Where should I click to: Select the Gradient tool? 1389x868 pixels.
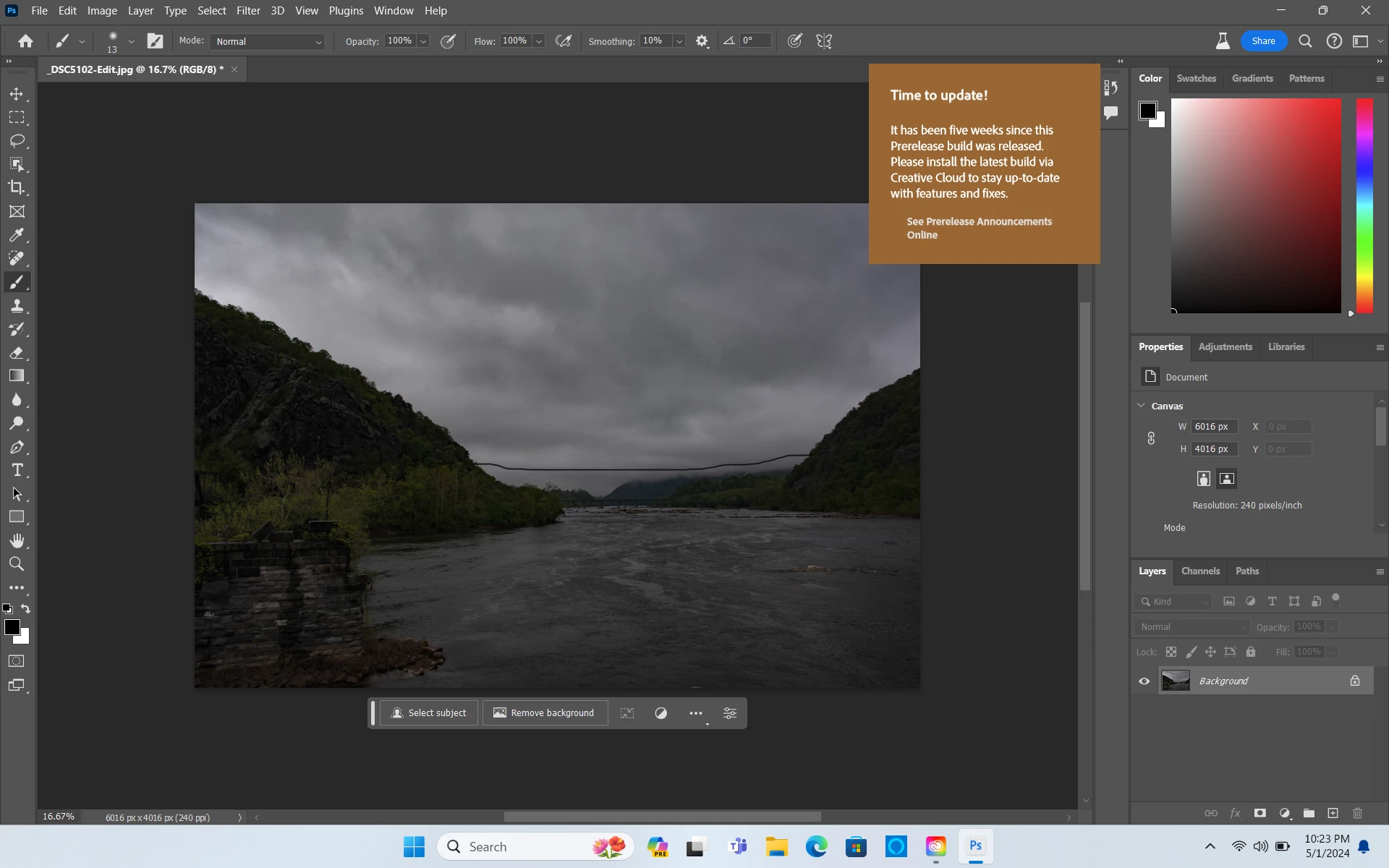pos(17,376)
